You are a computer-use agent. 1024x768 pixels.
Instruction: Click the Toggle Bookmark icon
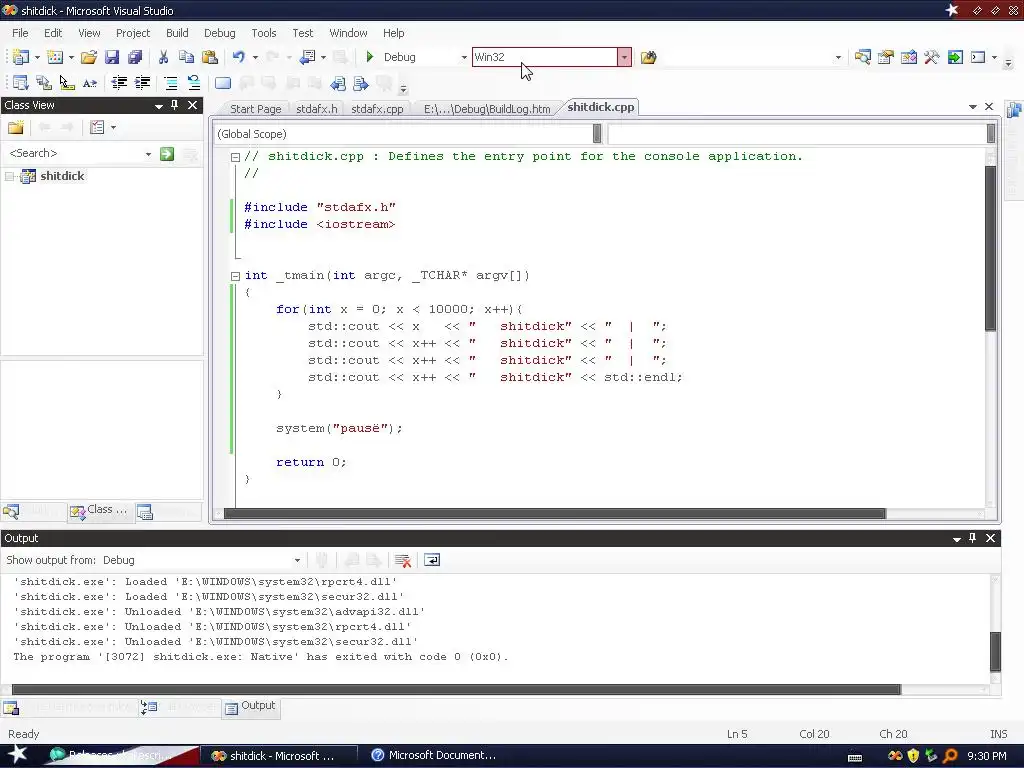223,83
